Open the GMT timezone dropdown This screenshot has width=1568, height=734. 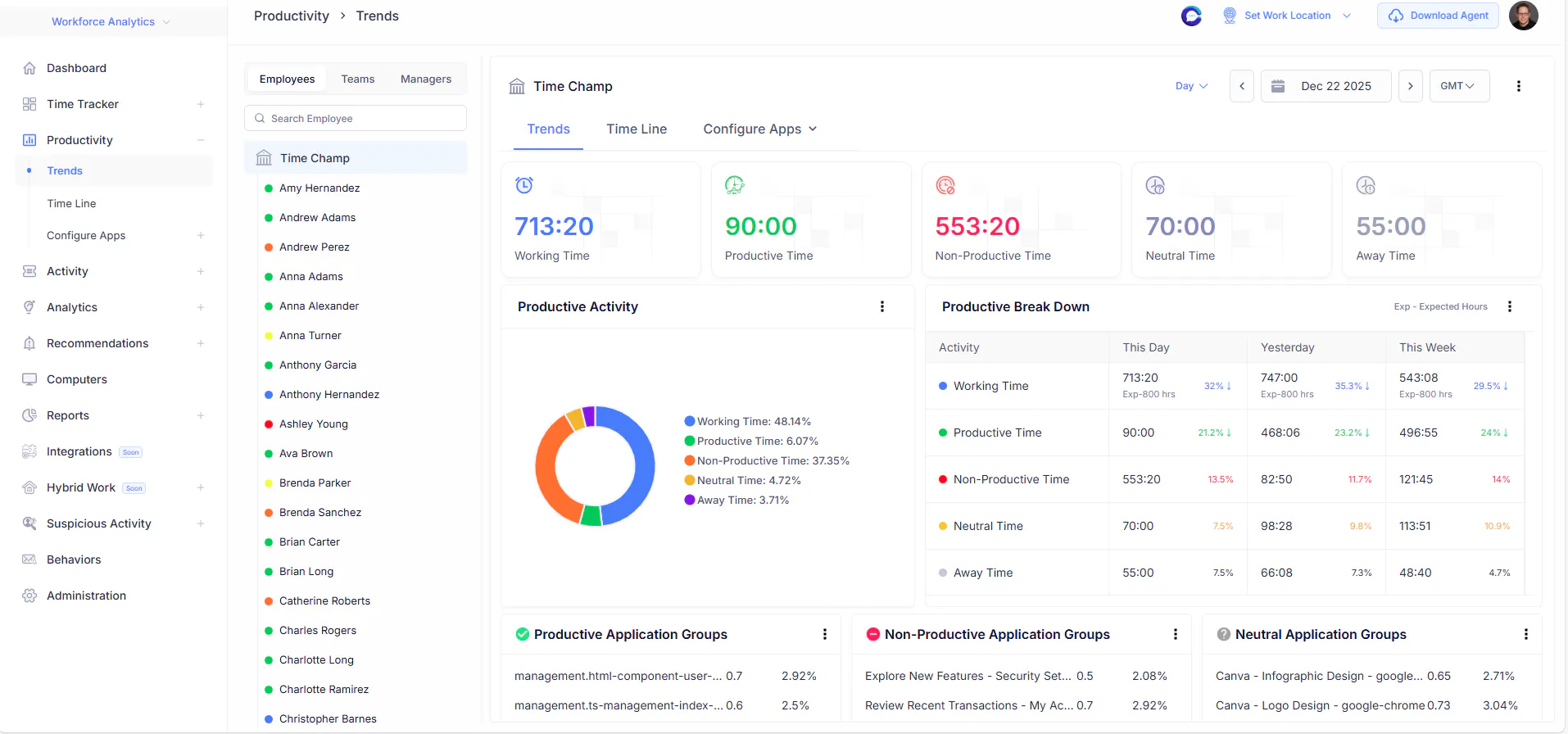[x=1459, y=86]
